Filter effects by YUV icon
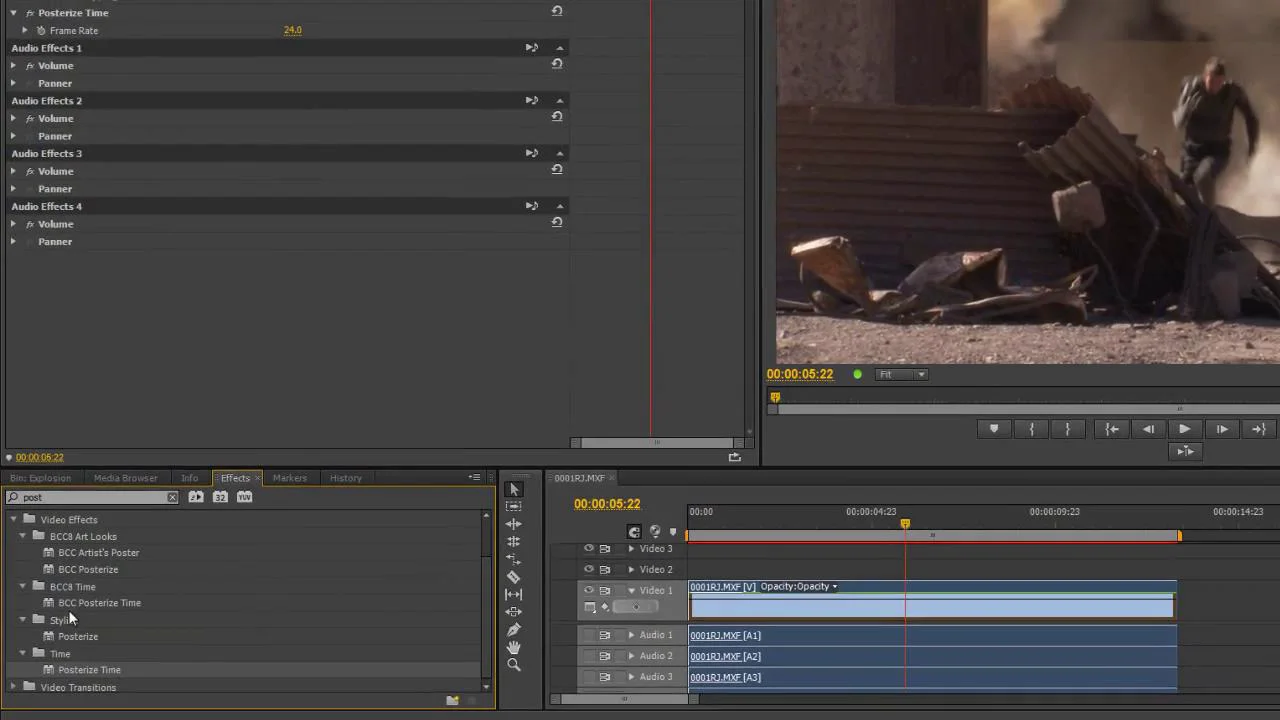The height and width of the screenshot is (720, 1280). pyautogui.click(x=244, y=497)
